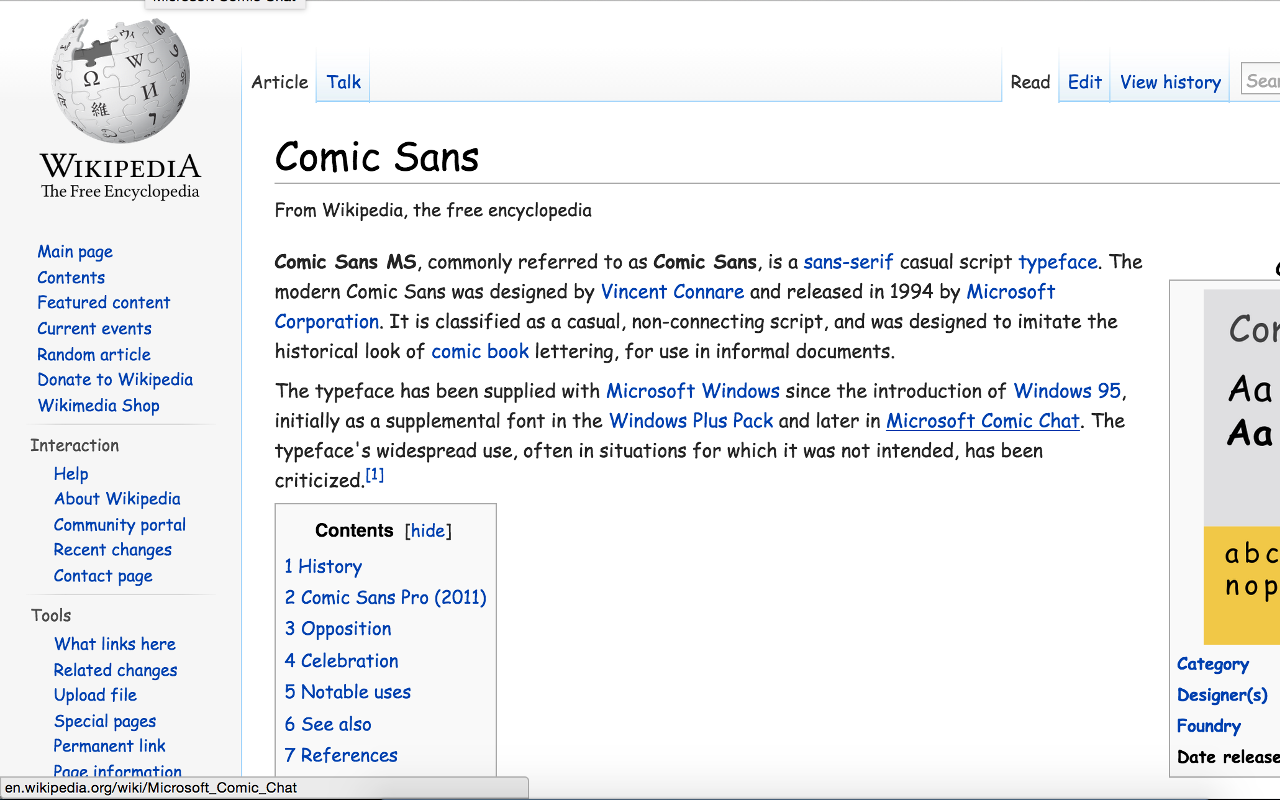This screenshot has height=800, width=1280.
Task: Open the Permanent link tool
Action: coord(110,746)
